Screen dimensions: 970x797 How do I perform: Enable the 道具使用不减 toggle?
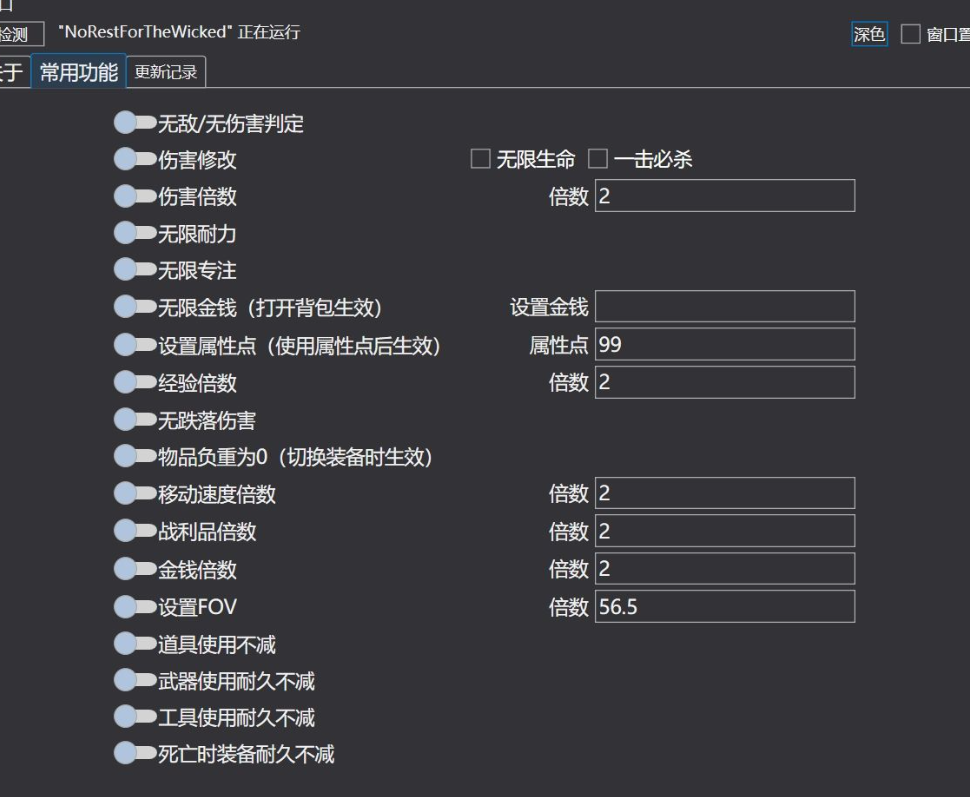click(x=135, y=644)
